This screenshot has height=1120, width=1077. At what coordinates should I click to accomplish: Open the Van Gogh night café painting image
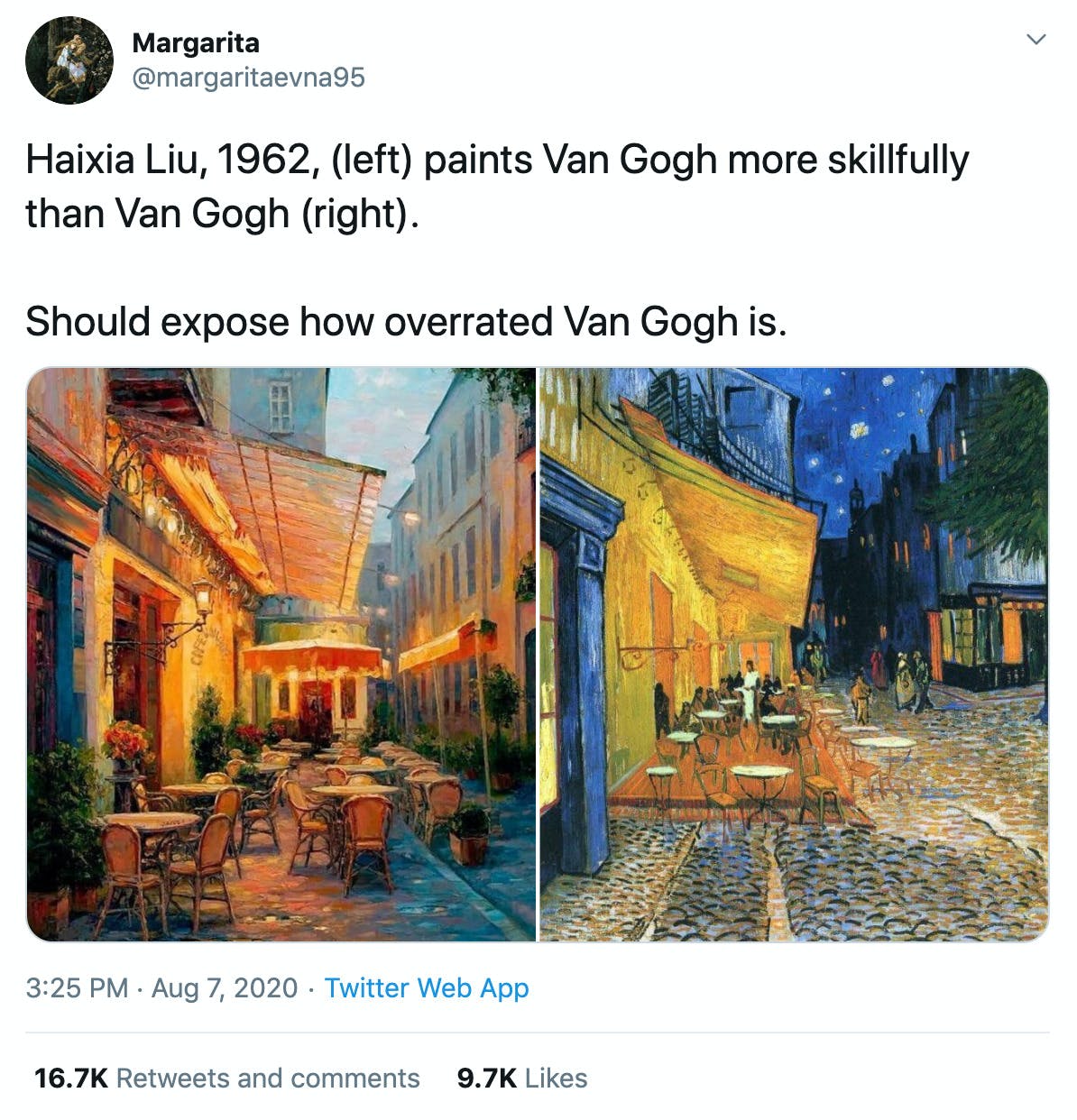pyautogui.click(x=794, y=655)
